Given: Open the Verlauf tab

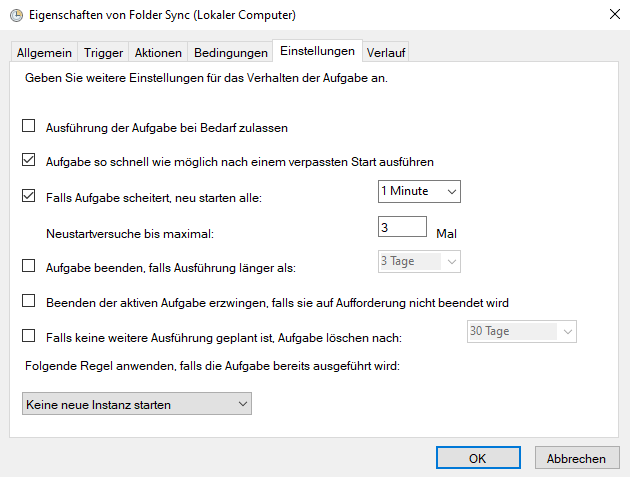Looking at the screenshot, I should pyautogui.click(x=386, y=52).
